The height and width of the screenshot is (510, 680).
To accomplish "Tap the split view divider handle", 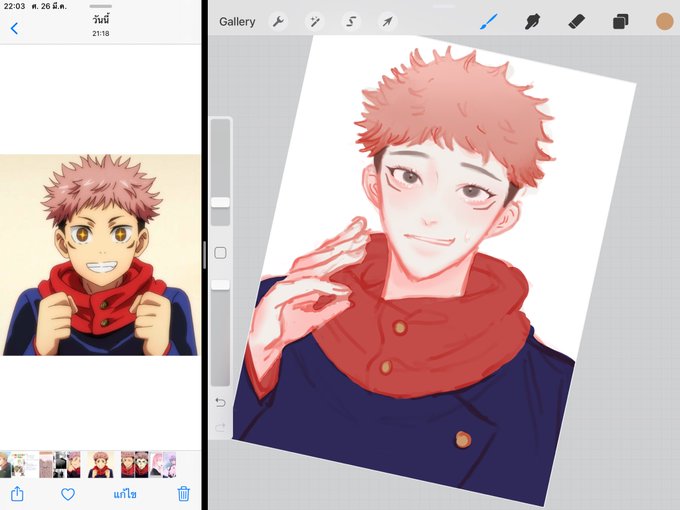I will [204, 255].
